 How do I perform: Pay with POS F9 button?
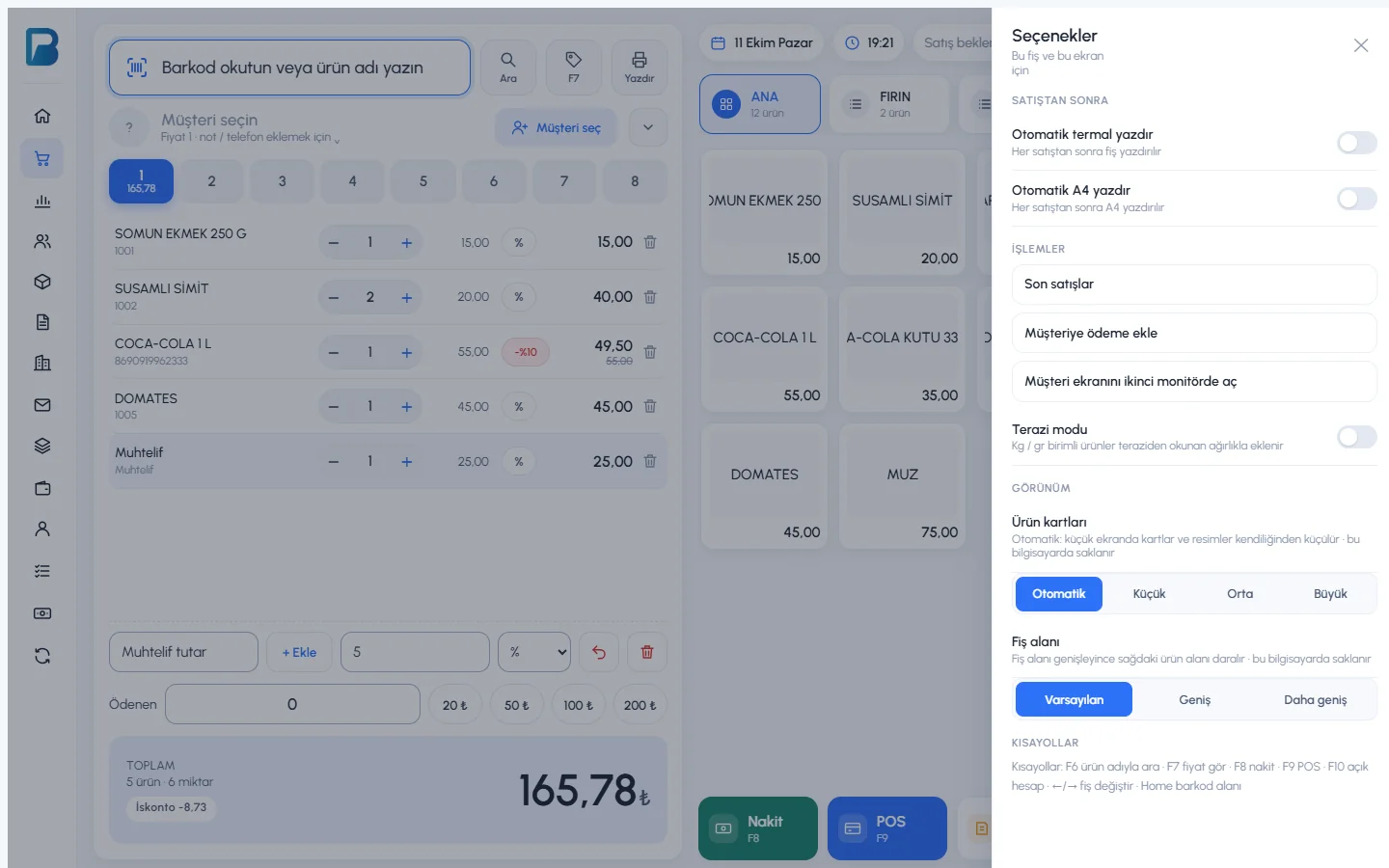click(887, 828)
